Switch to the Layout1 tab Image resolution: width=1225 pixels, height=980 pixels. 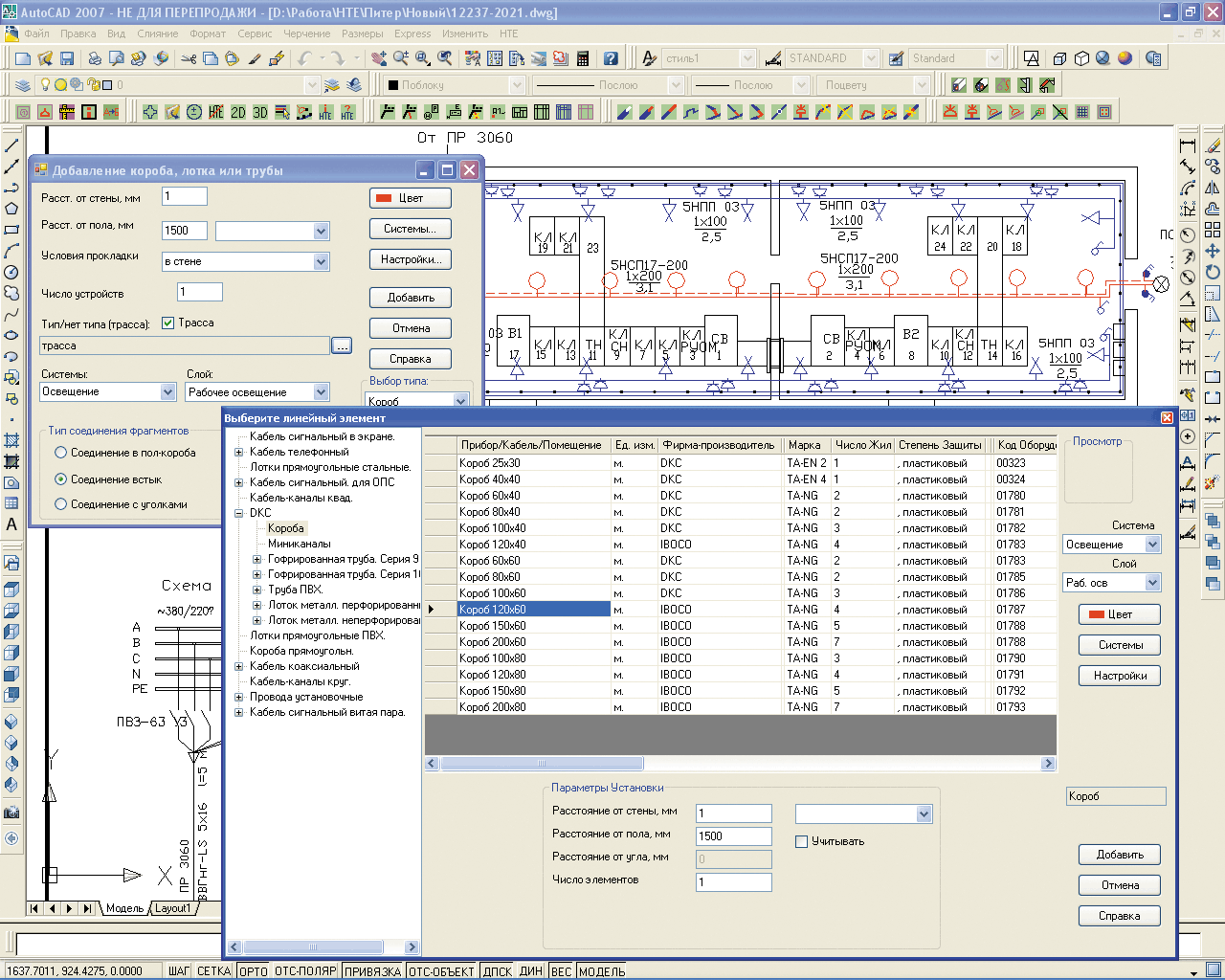tap(173, 908)
